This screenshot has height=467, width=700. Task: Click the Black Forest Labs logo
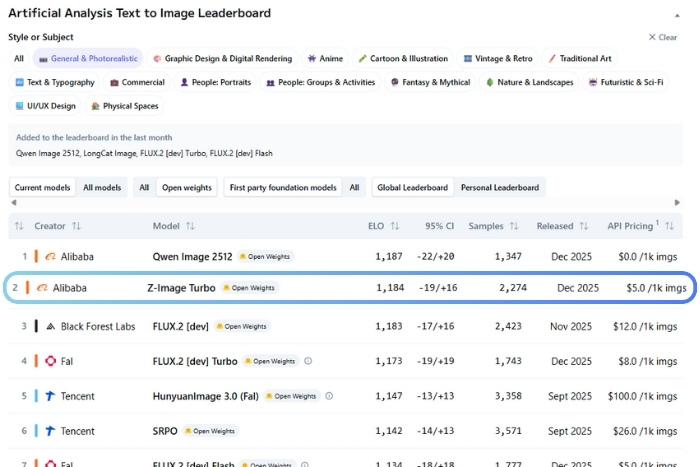pyautogui.click(x=50, y=326)
